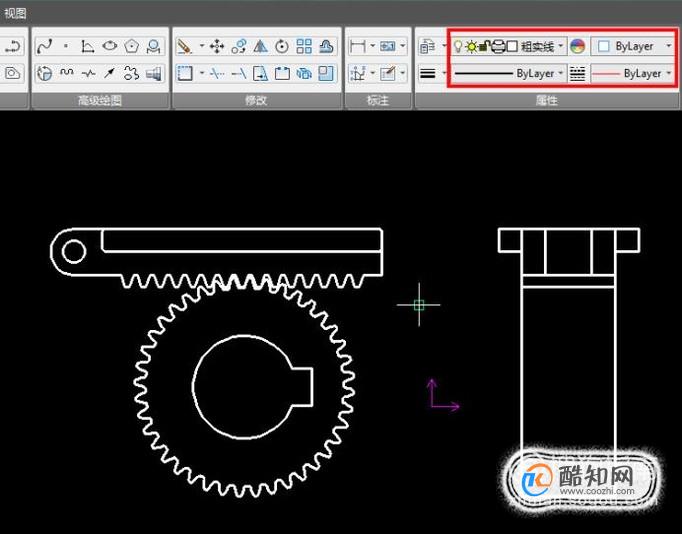Click the blue overlapping-squares icon in 修改

point(326,73)
